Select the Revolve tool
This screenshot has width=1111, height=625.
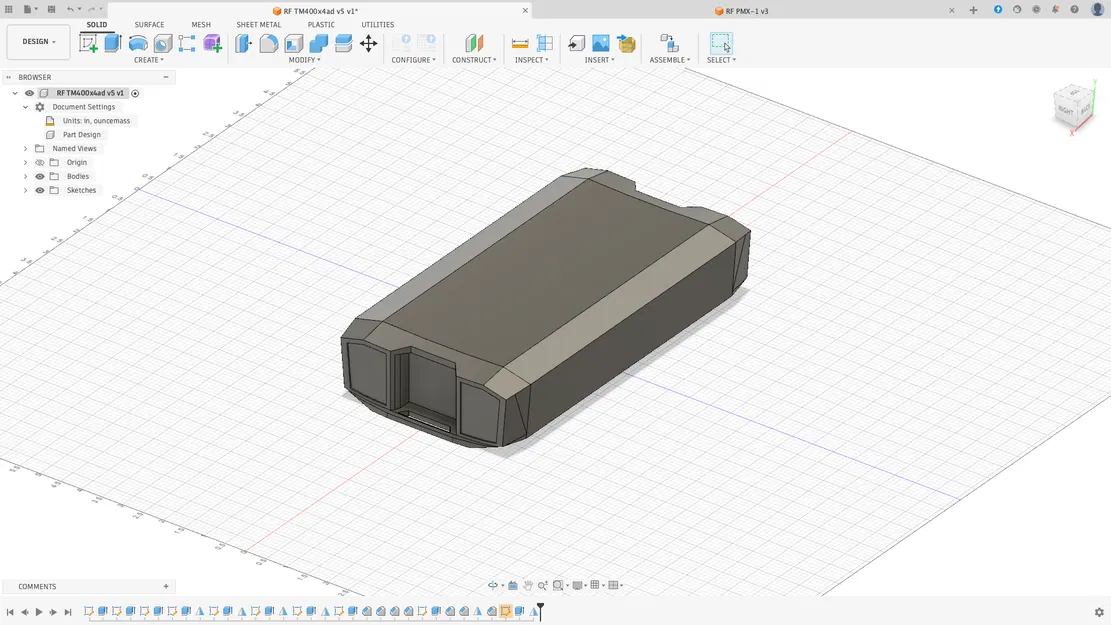pyautogui.click(x=138, y=43)
